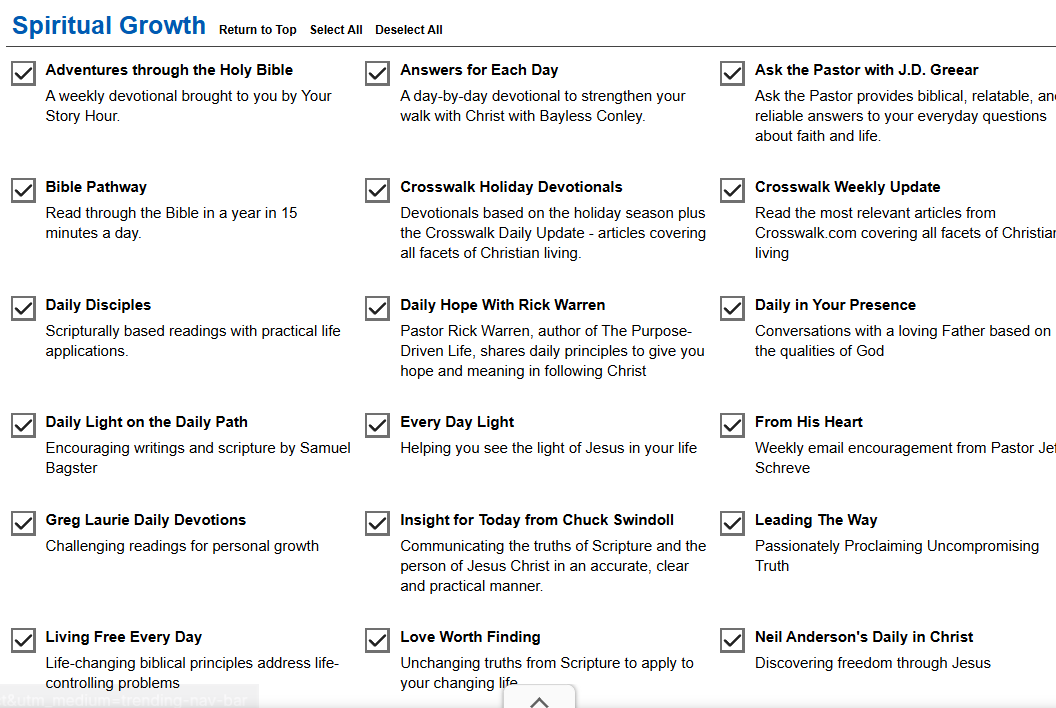Toggle the Every Day Light checkbox

[377, 425]
